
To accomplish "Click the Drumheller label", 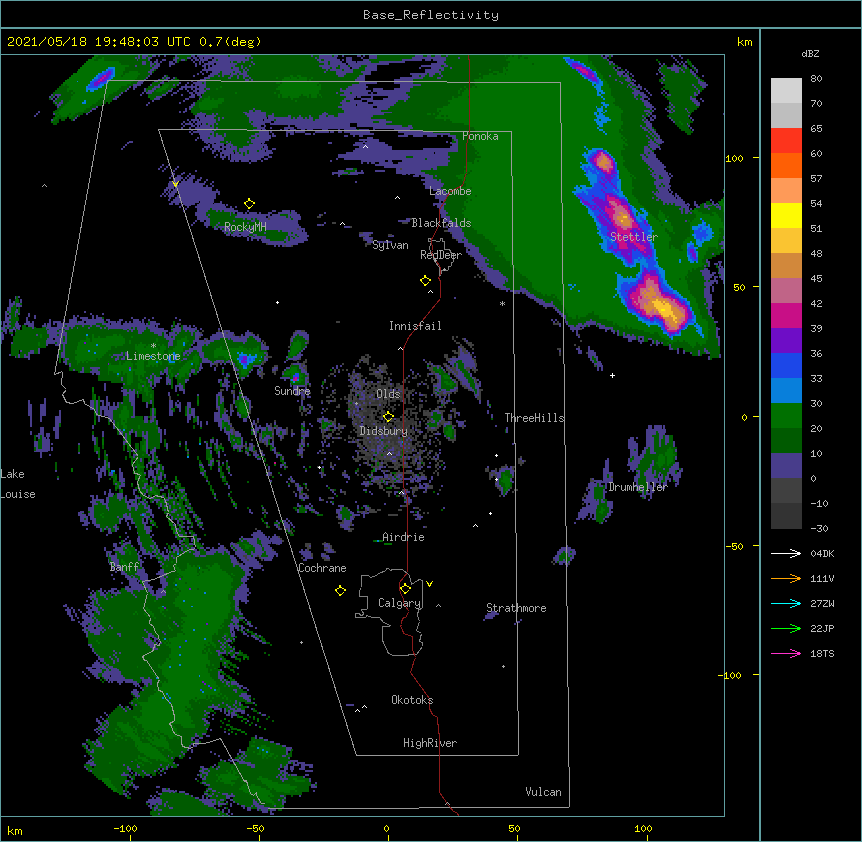I will pyautogui.click(x=638, y=487).
